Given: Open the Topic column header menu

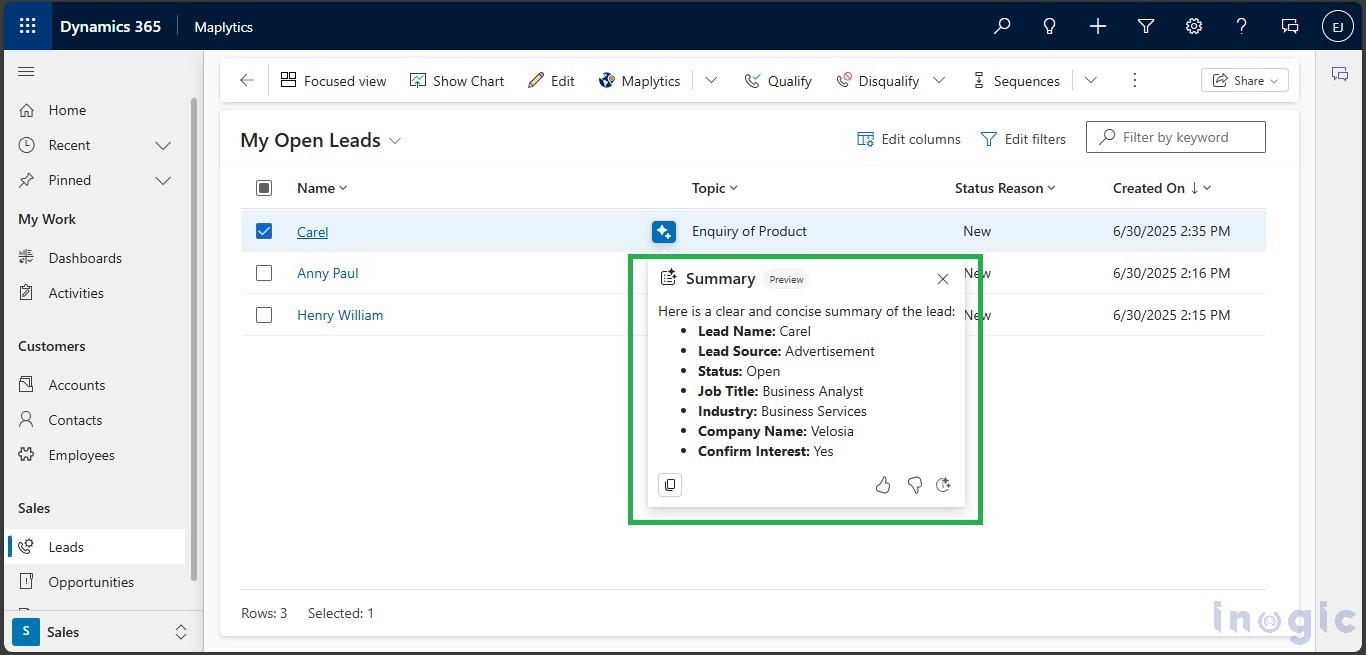Looking at the screenshot, I should 715,188.
